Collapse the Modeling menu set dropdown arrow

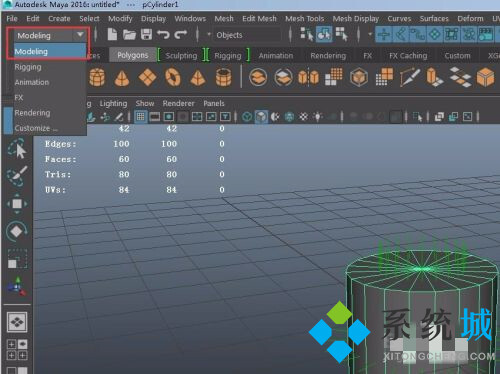[x=80, y=35]
